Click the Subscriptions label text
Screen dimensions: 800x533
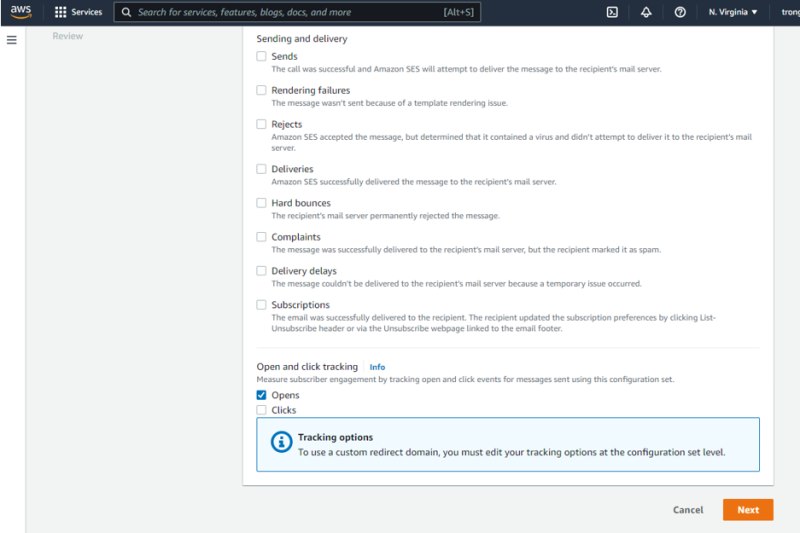point(301,304)
